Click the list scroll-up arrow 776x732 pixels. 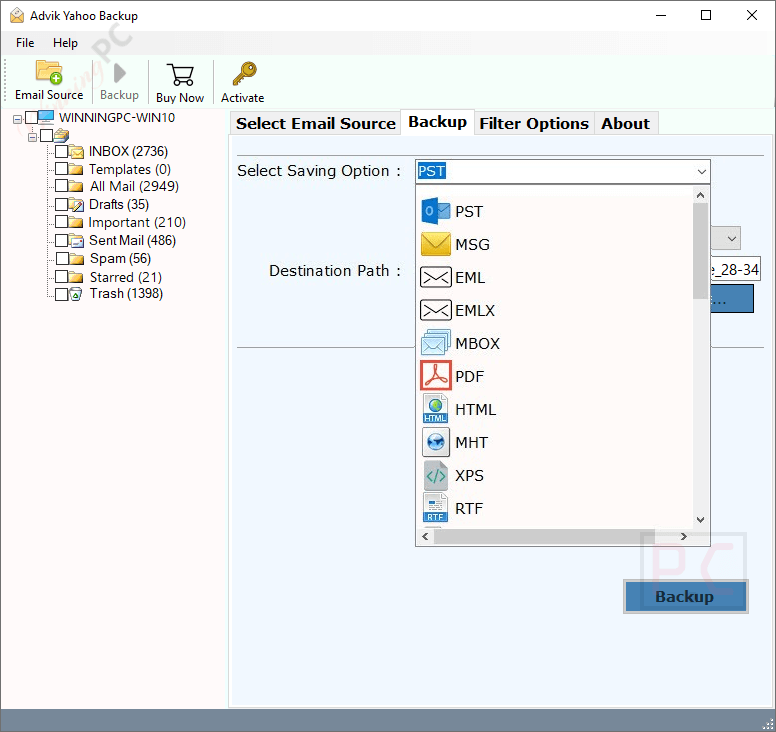[700, 195]
